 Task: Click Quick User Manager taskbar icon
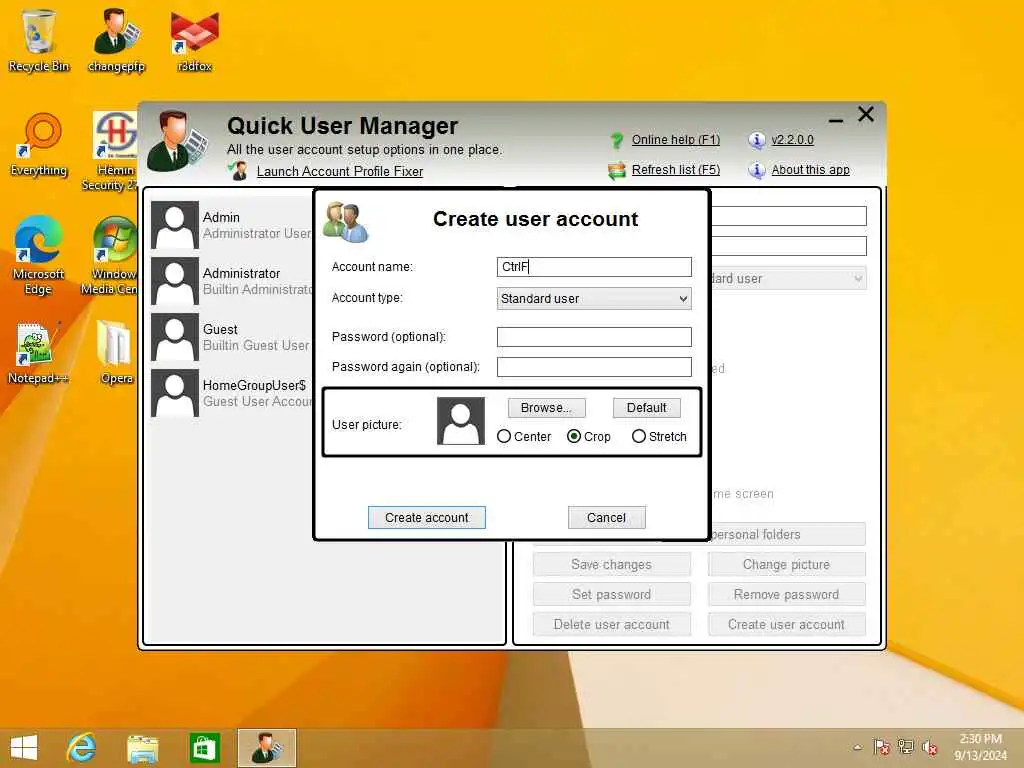[x=266, y=748]
